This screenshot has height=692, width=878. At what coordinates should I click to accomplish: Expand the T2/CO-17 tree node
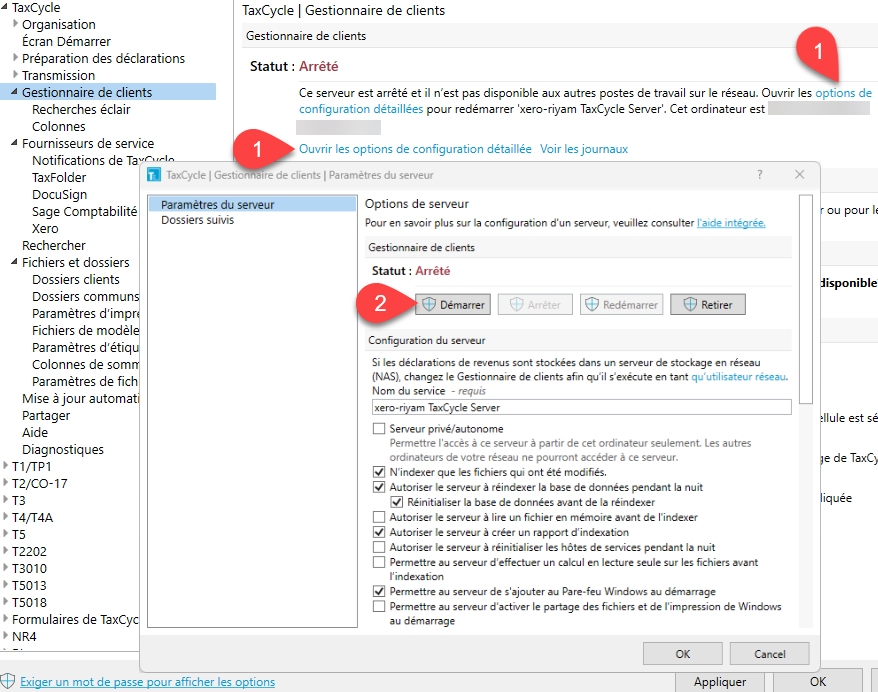click(x=5, y=483)
